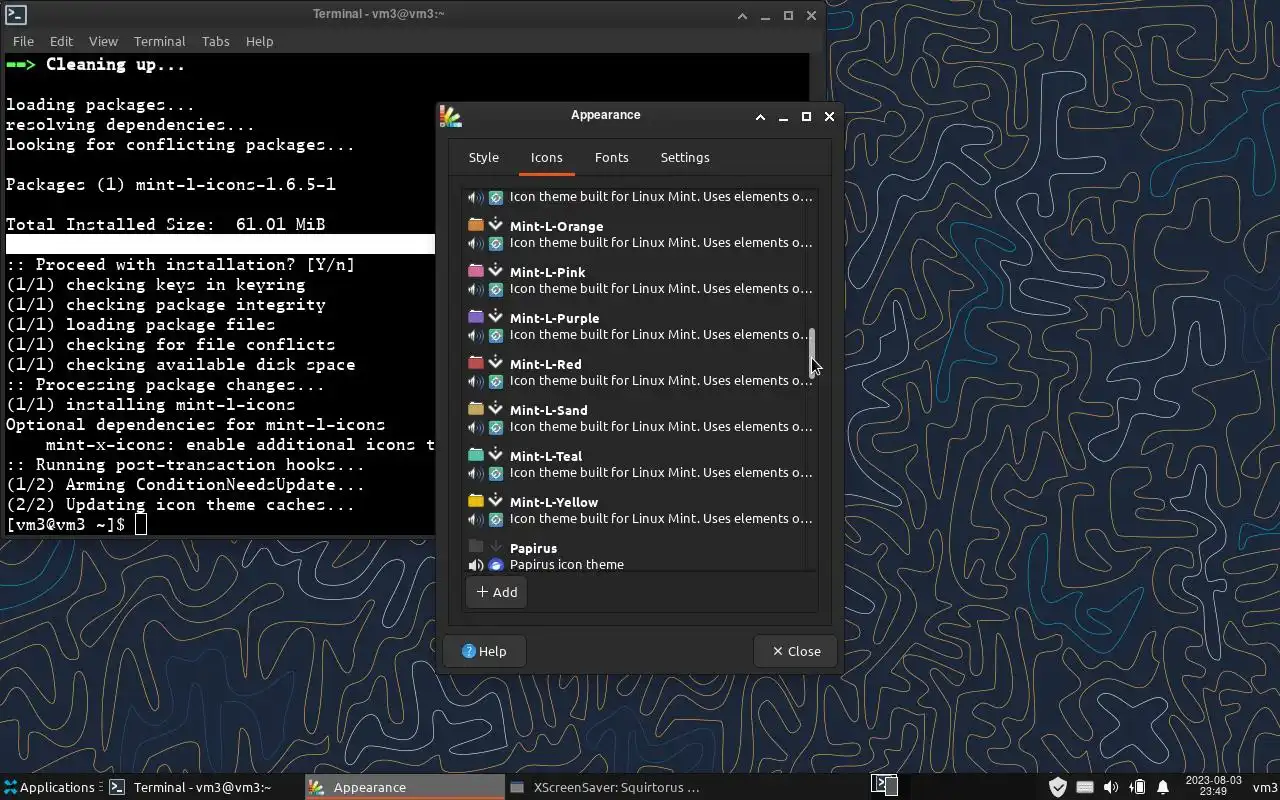
Task: Select the Mint-L-Red theme name
Action: (x=545, y=364)
